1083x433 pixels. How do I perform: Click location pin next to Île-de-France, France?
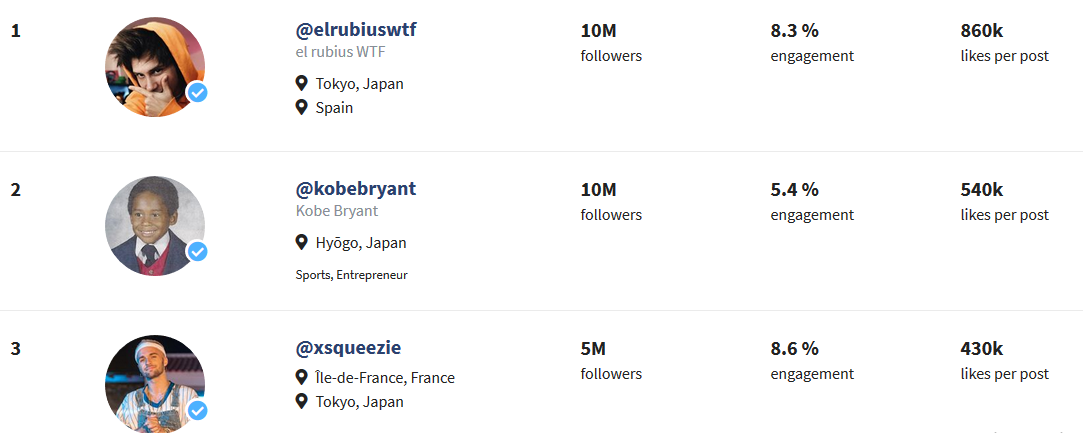pos(300,378)
